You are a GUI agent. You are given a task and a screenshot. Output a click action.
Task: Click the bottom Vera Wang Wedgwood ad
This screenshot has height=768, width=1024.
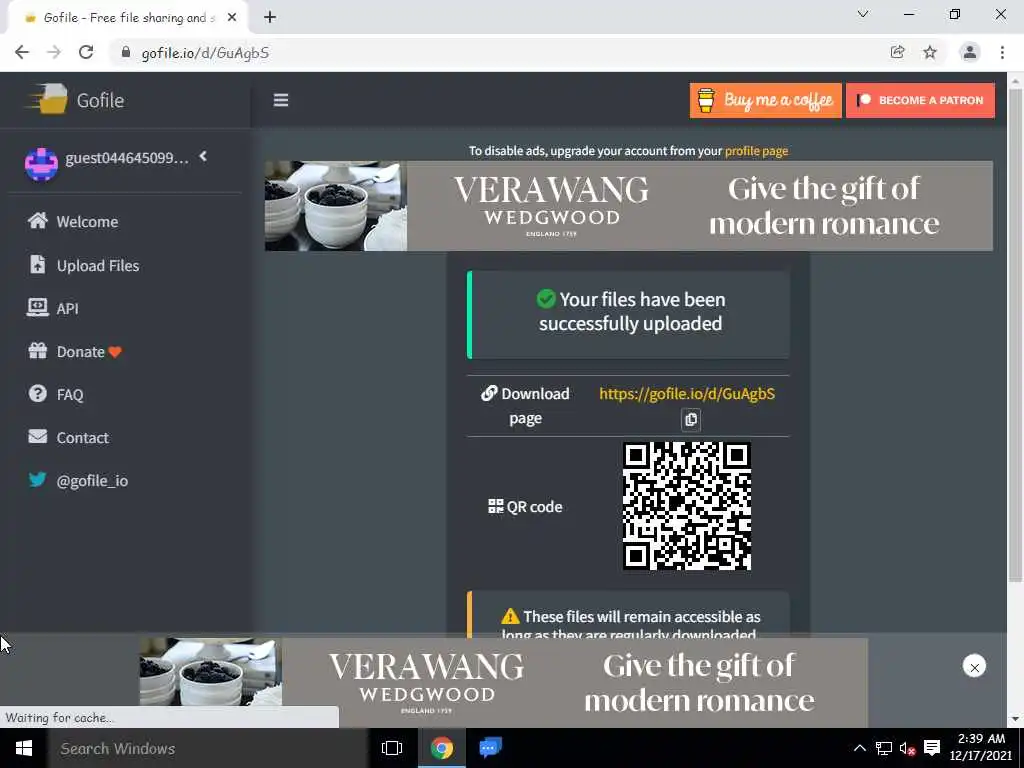[504, 682]
